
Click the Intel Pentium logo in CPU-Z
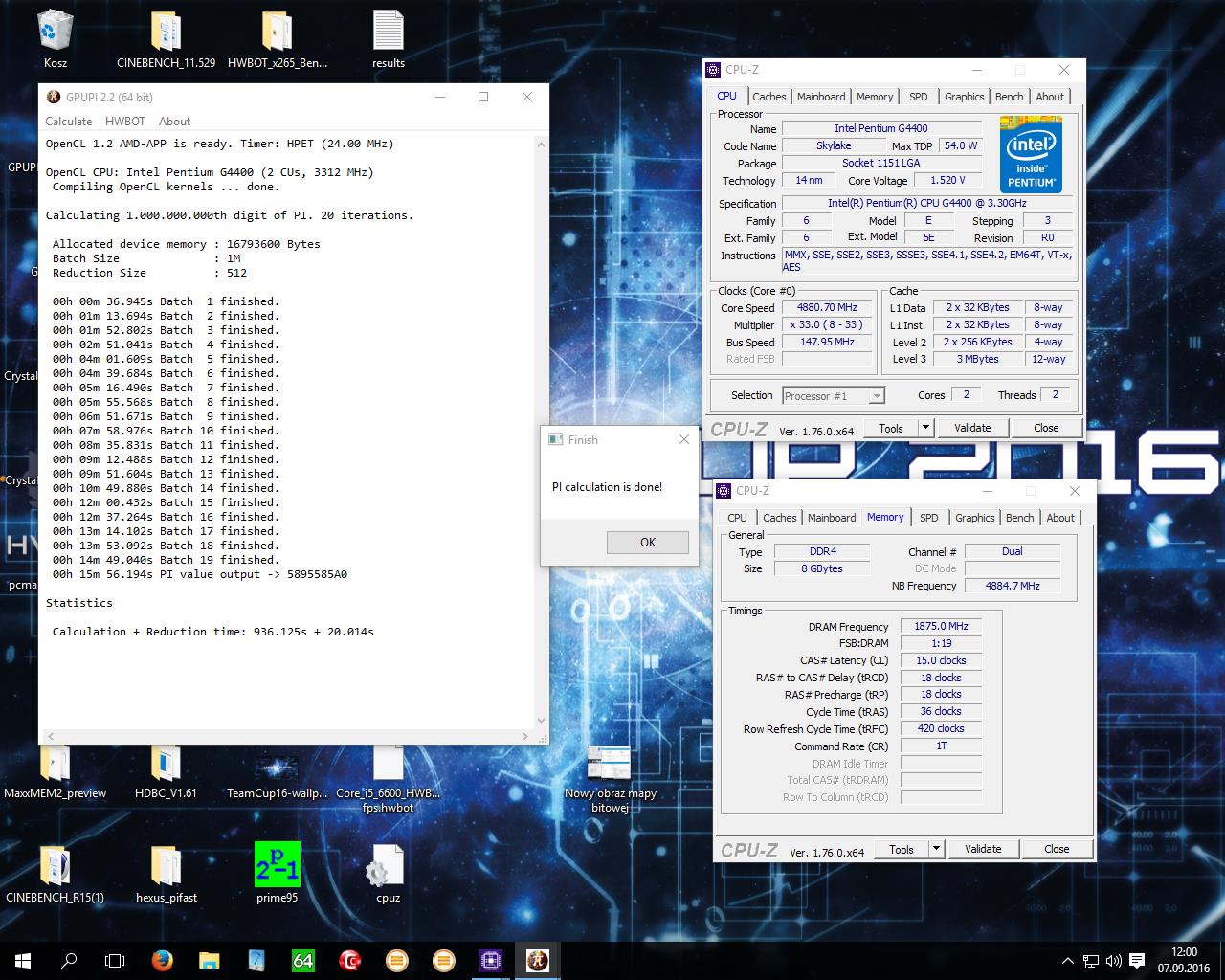[x=1031, y=154]
